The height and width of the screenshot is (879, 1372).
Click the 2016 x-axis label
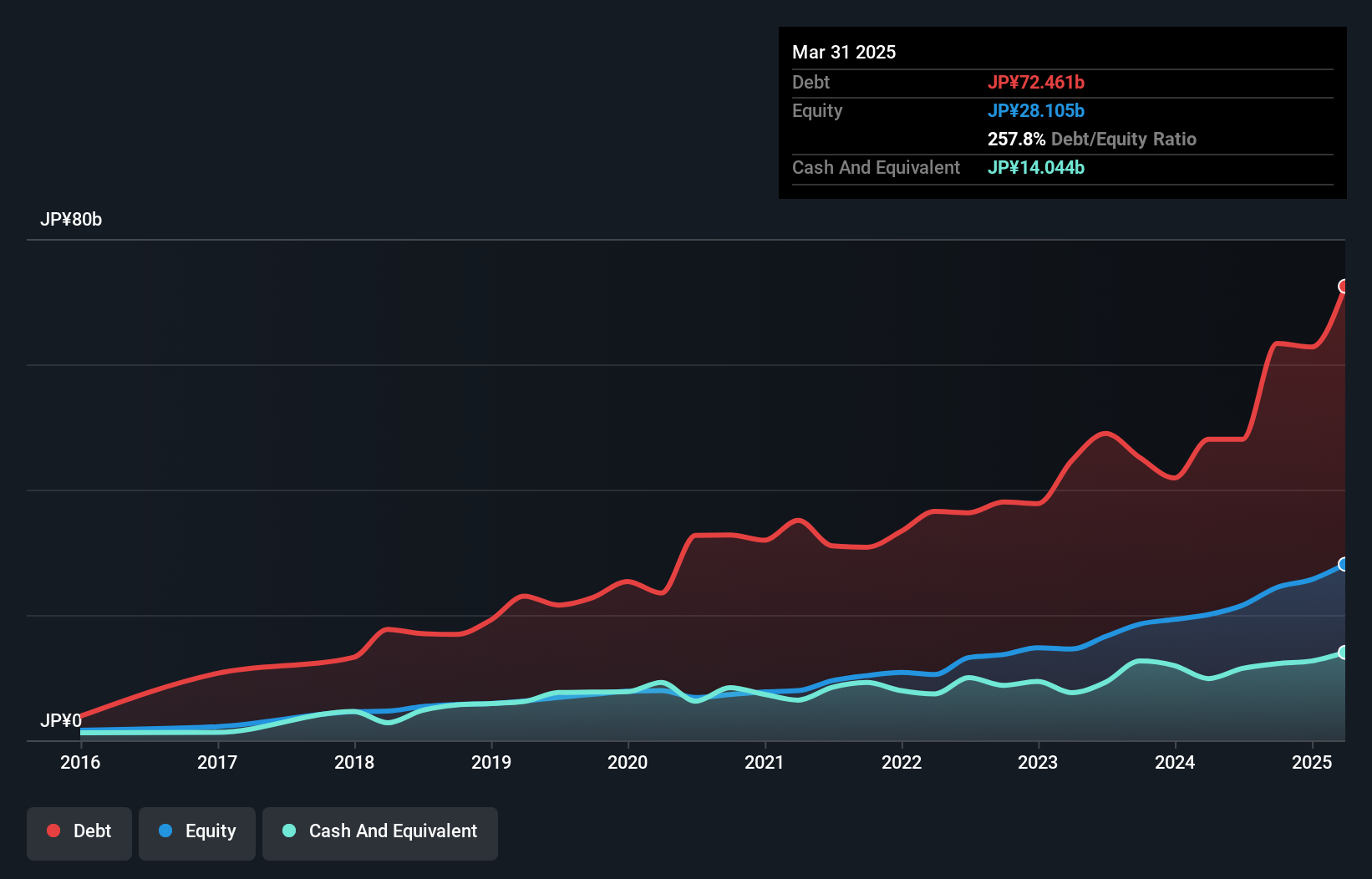pyautogui.click(x=80, y=762)
